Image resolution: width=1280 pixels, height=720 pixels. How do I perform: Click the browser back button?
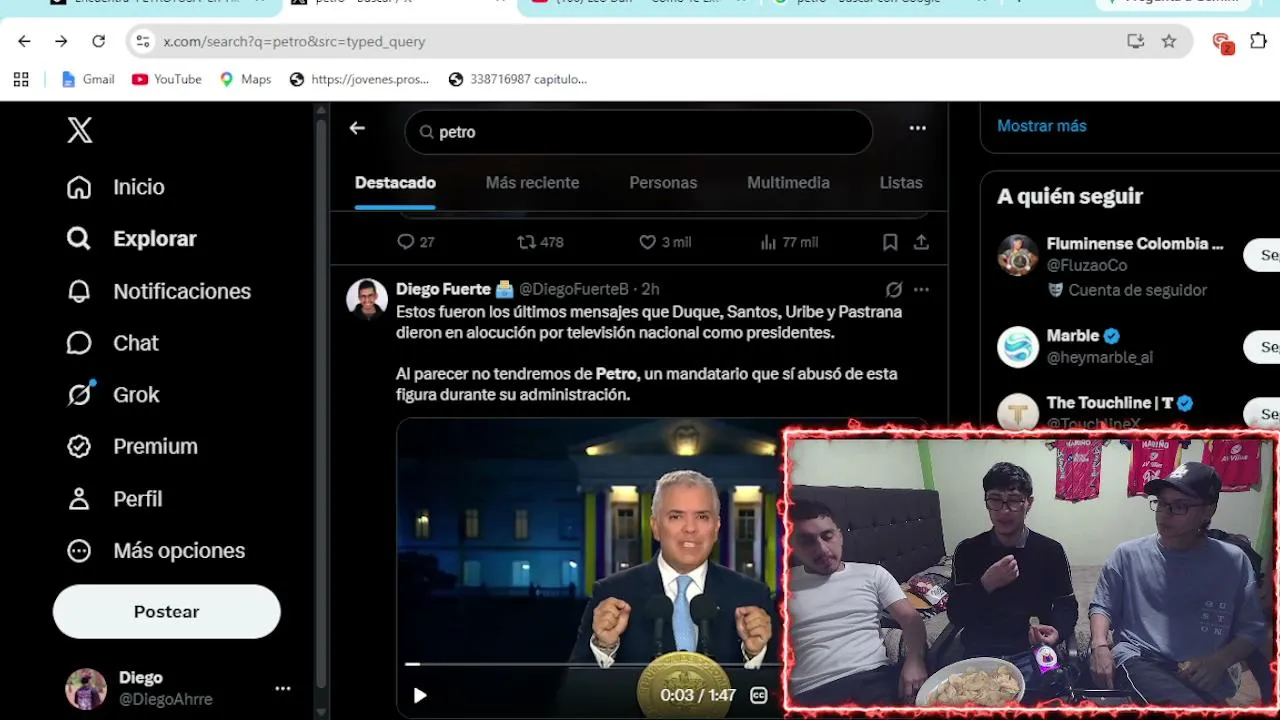coord(24,41)
